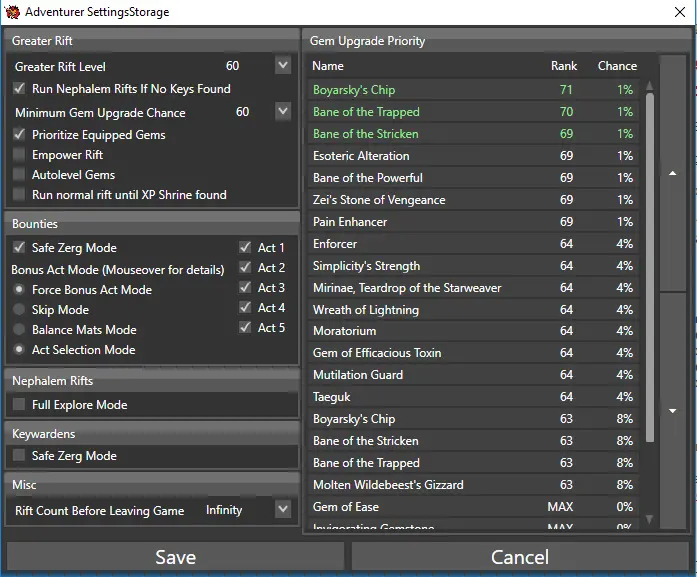Image resolution: width=697 pixels, height=577 pixels.
Task: Click the Infinity rift count value
Action: coord(224,510)
